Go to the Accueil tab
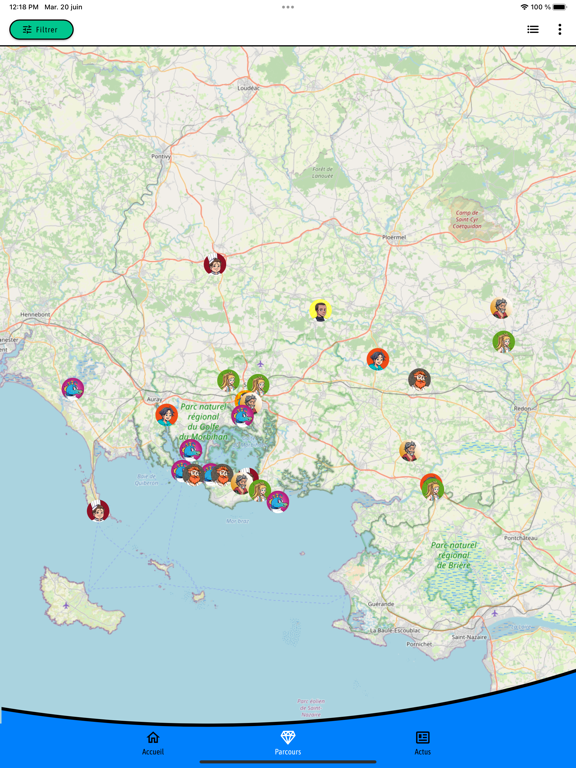This screenshot has height=768, width=576. [153, 743]
